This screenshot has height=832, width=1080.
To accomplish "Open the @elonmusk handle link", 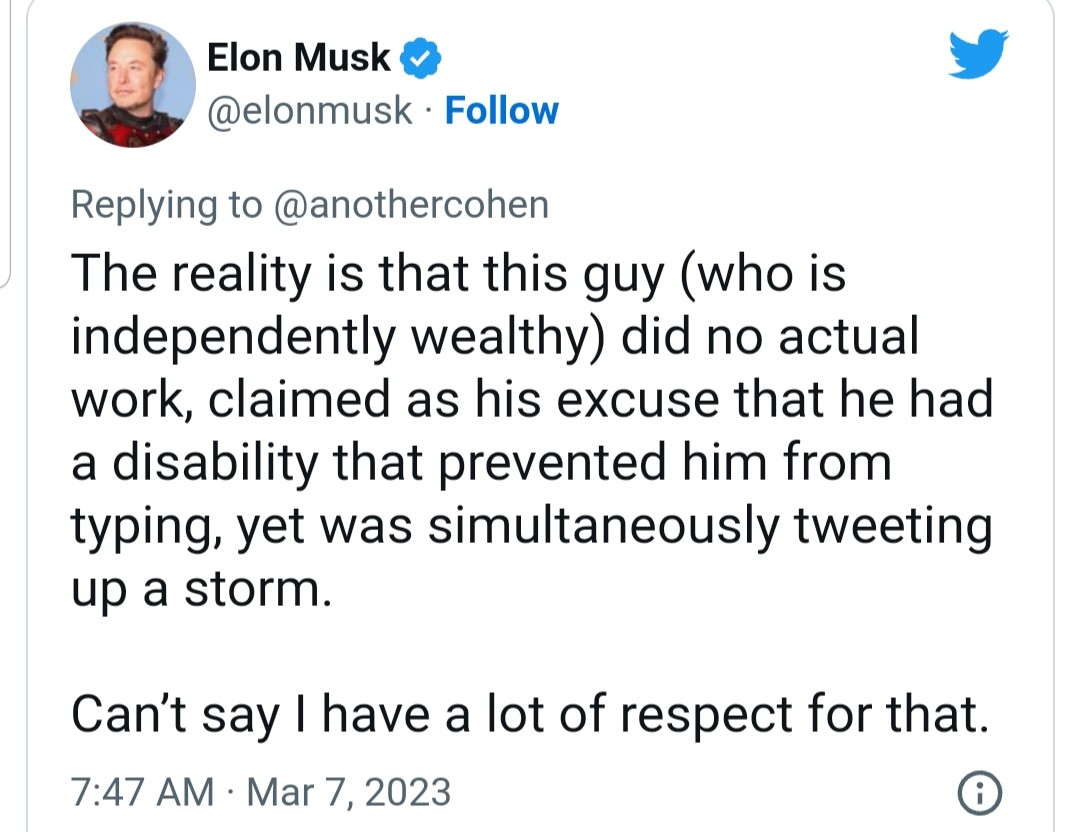I will pos(308,110).
